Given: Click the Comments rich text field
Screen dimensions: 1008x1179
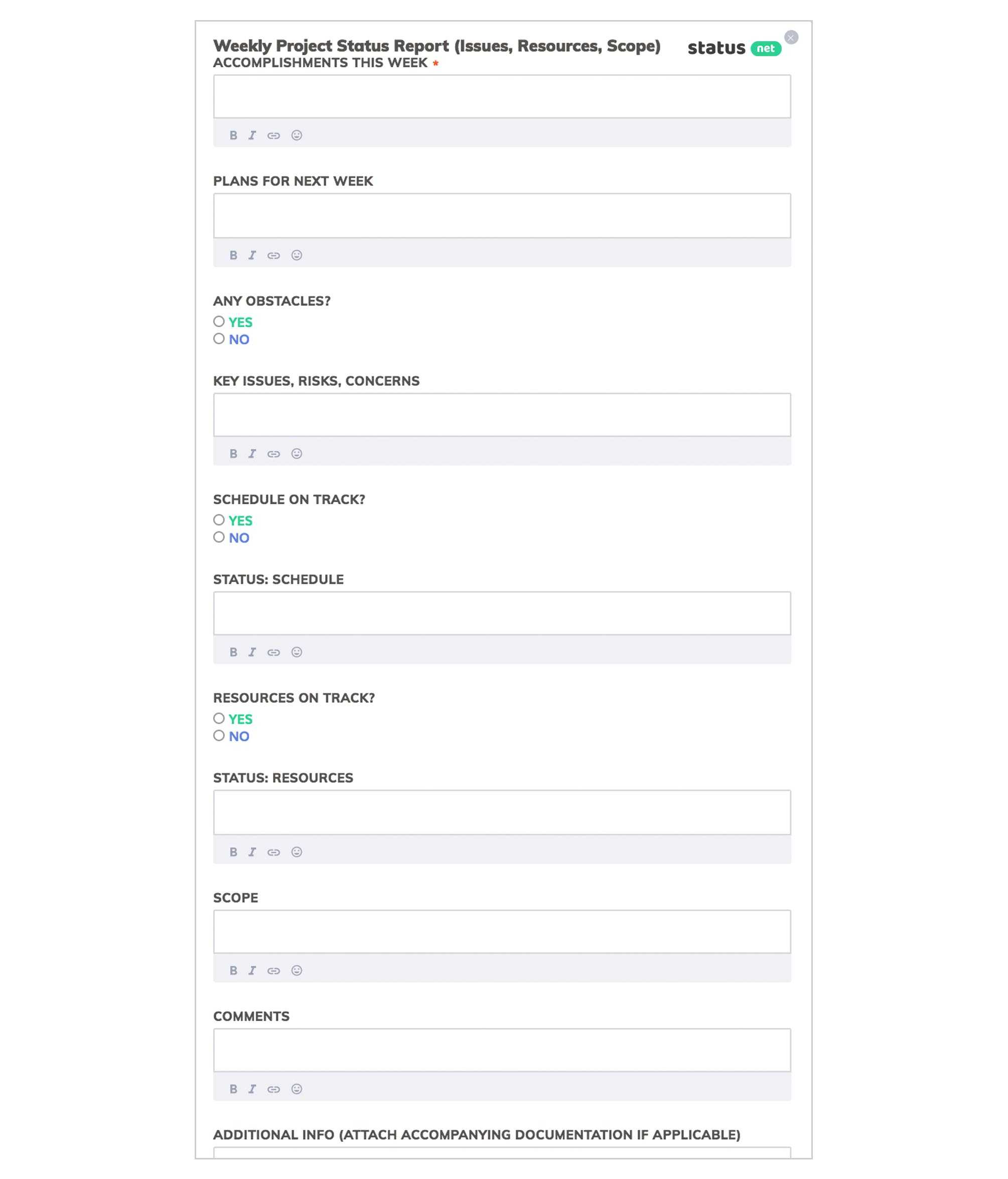Looking at the screenshot, I should coord(501,1050).
